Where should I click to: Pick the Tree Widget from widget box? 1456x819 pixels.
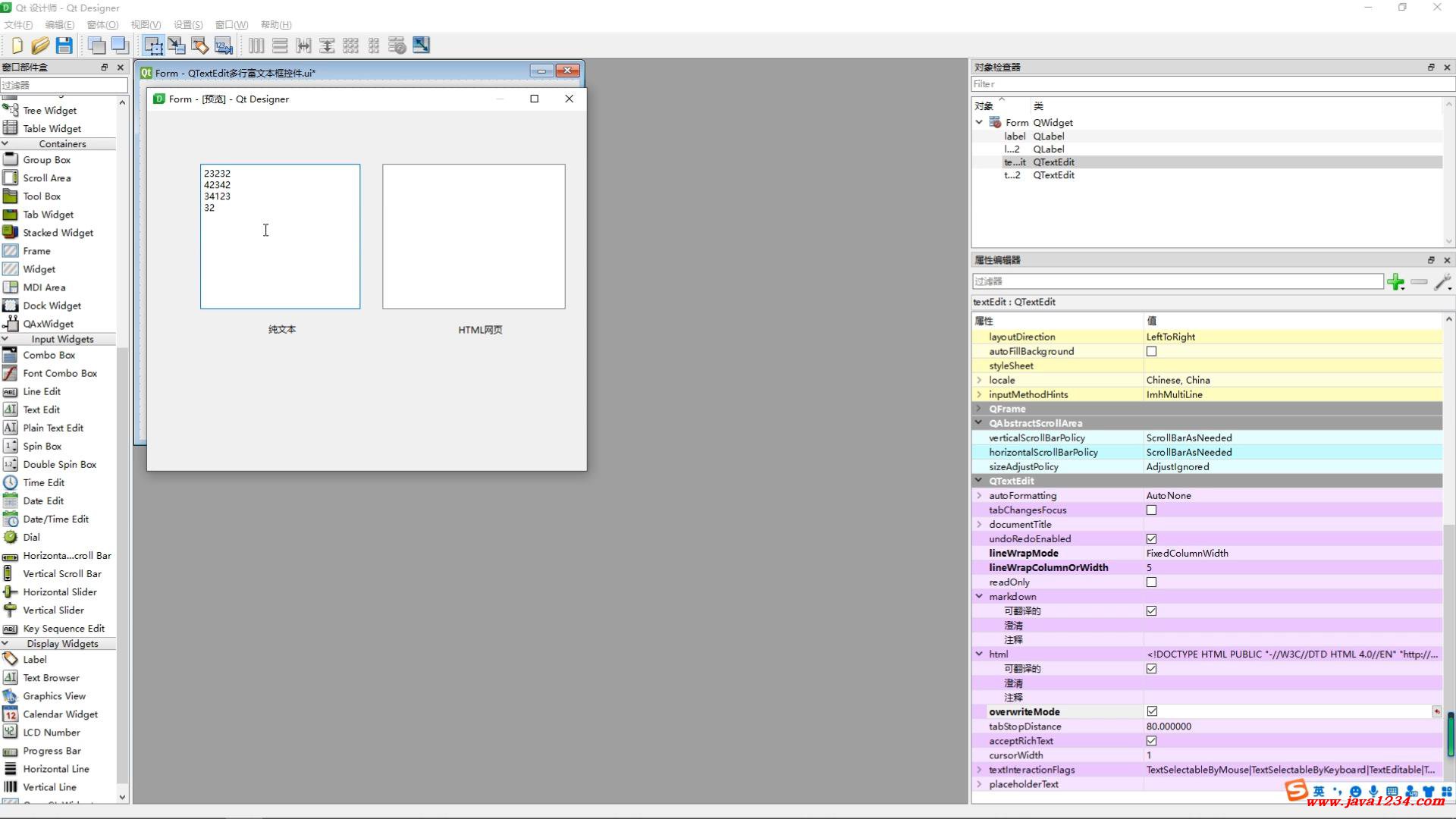click(49, 111)
